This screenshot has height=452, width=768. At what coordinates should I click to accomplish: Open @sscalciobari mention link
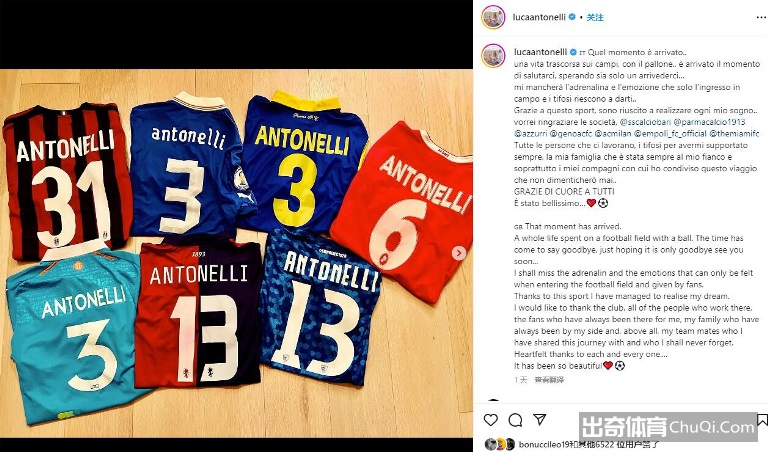click(645, 122)
